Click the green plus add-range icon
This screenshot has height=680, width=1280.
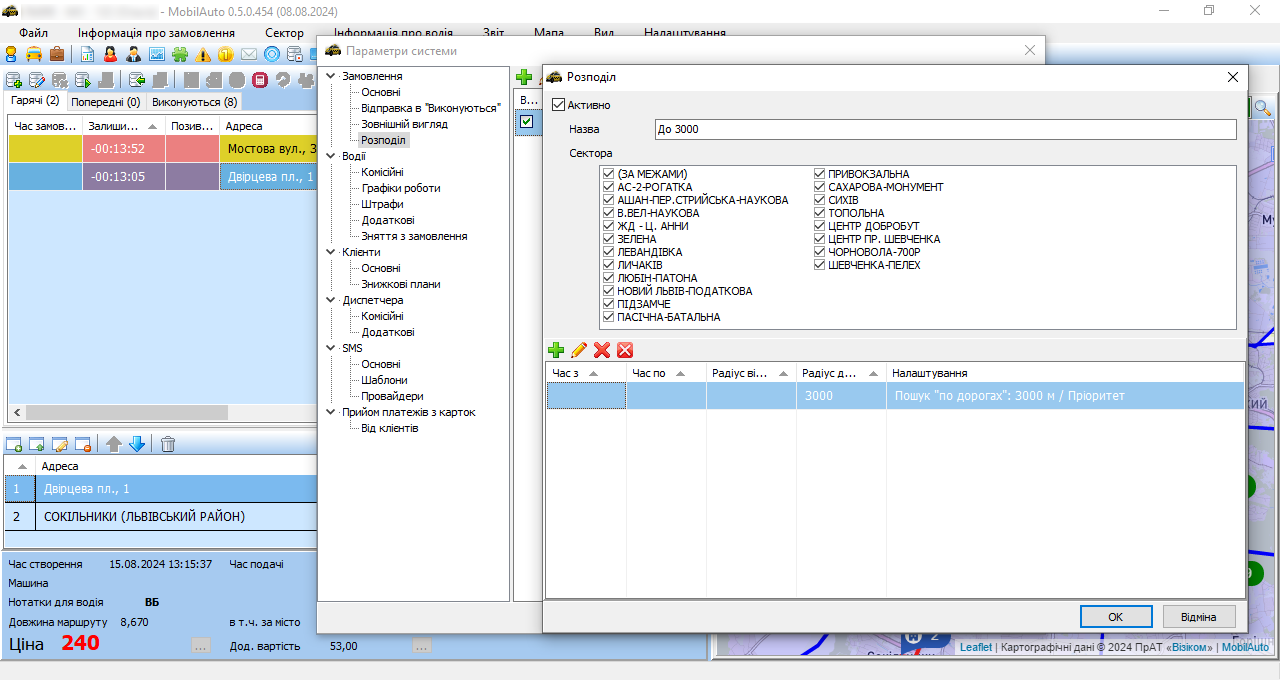point(556,350)
